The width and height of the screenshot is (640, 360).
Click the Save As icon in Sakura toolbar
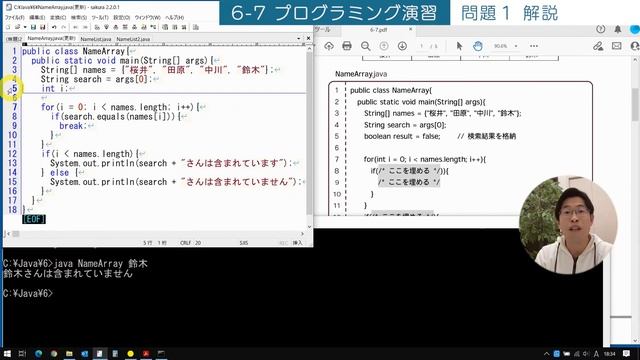(42, 27)
